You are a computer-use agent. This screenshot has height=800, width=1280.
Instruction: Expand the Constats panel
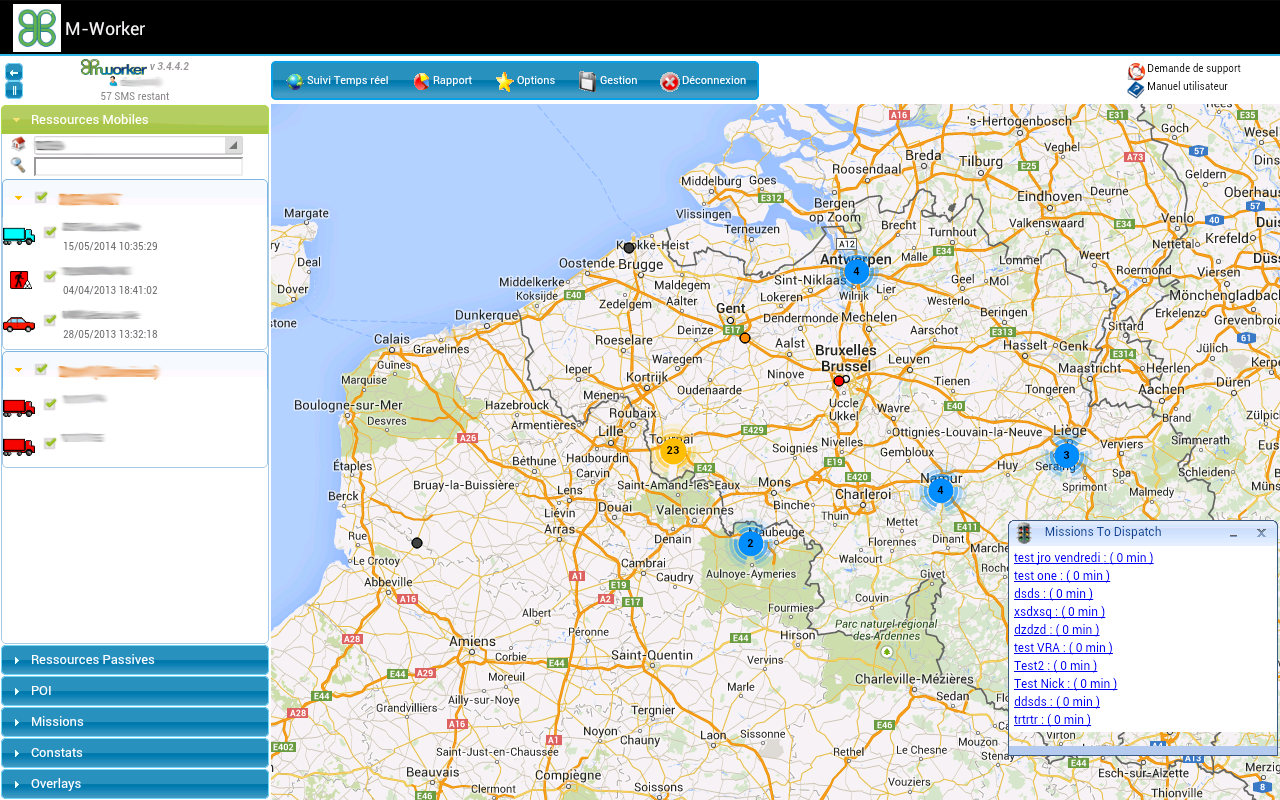(135, 753)
